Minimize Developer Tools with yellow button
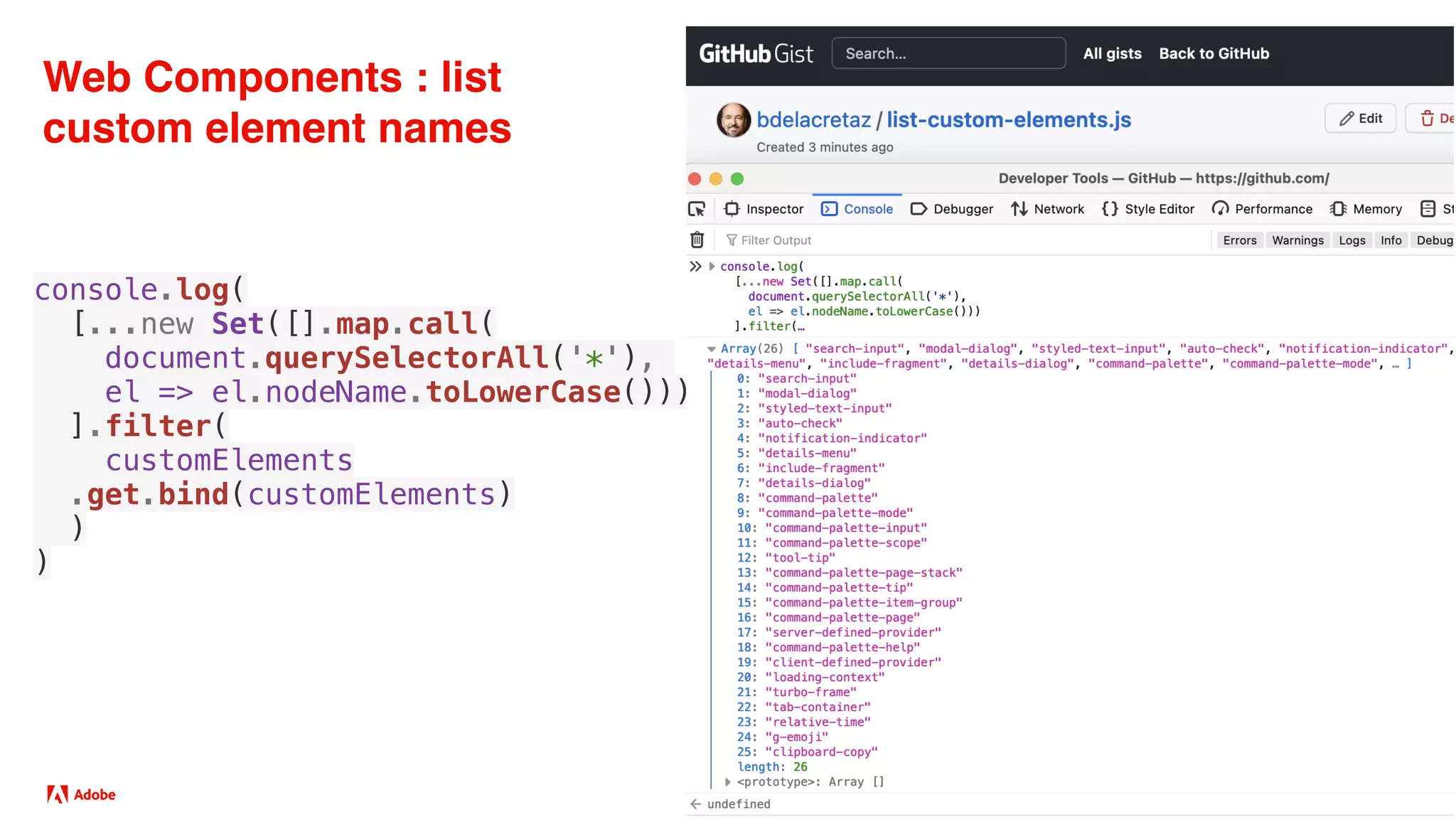Image resolution: width=1456 pixels, height=819 pixels. point(716,179)
